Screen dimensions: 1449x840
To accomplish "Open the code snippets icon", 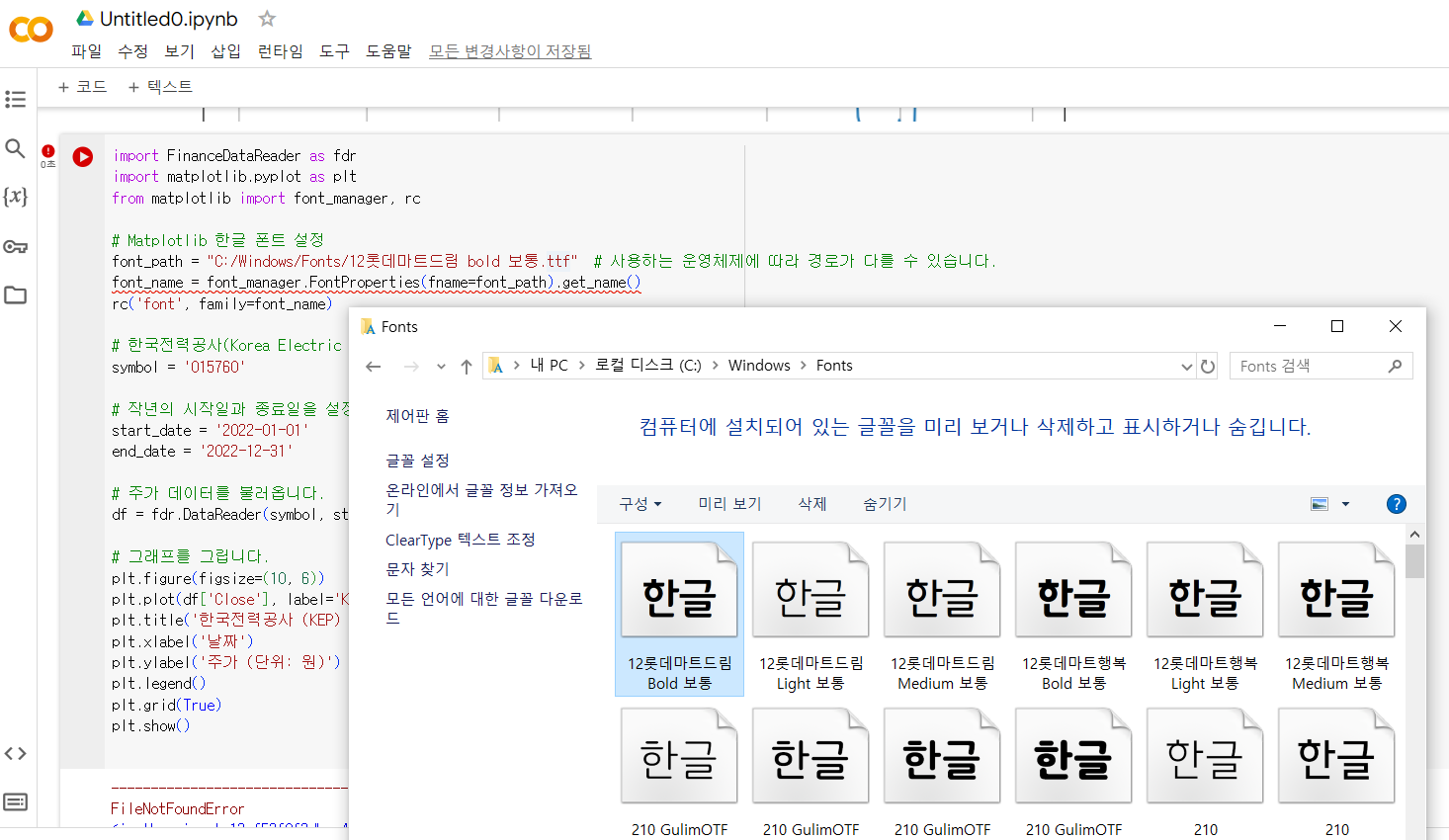I will tap(15, 753).
